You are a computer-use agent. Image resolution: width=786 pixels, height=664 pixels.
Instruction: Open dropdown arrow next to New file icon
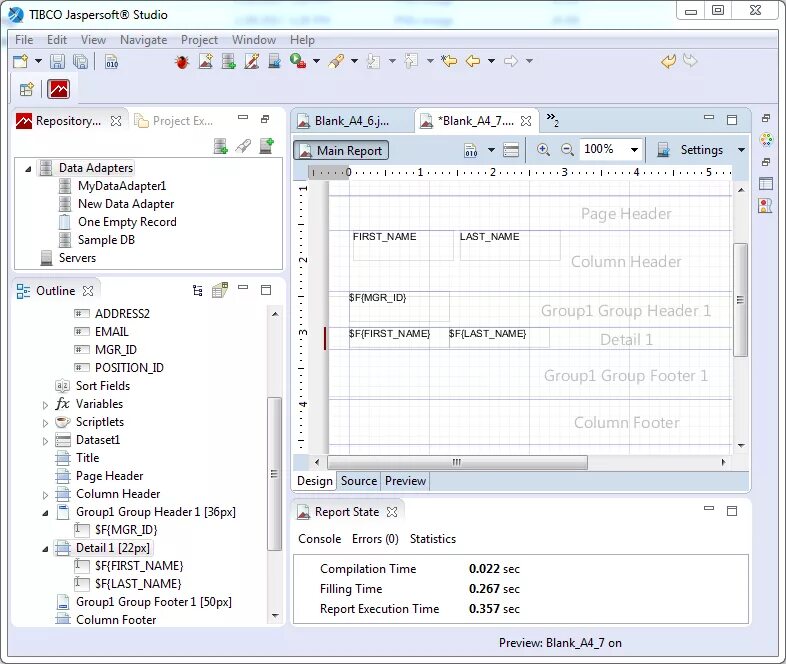coord(38,61)
